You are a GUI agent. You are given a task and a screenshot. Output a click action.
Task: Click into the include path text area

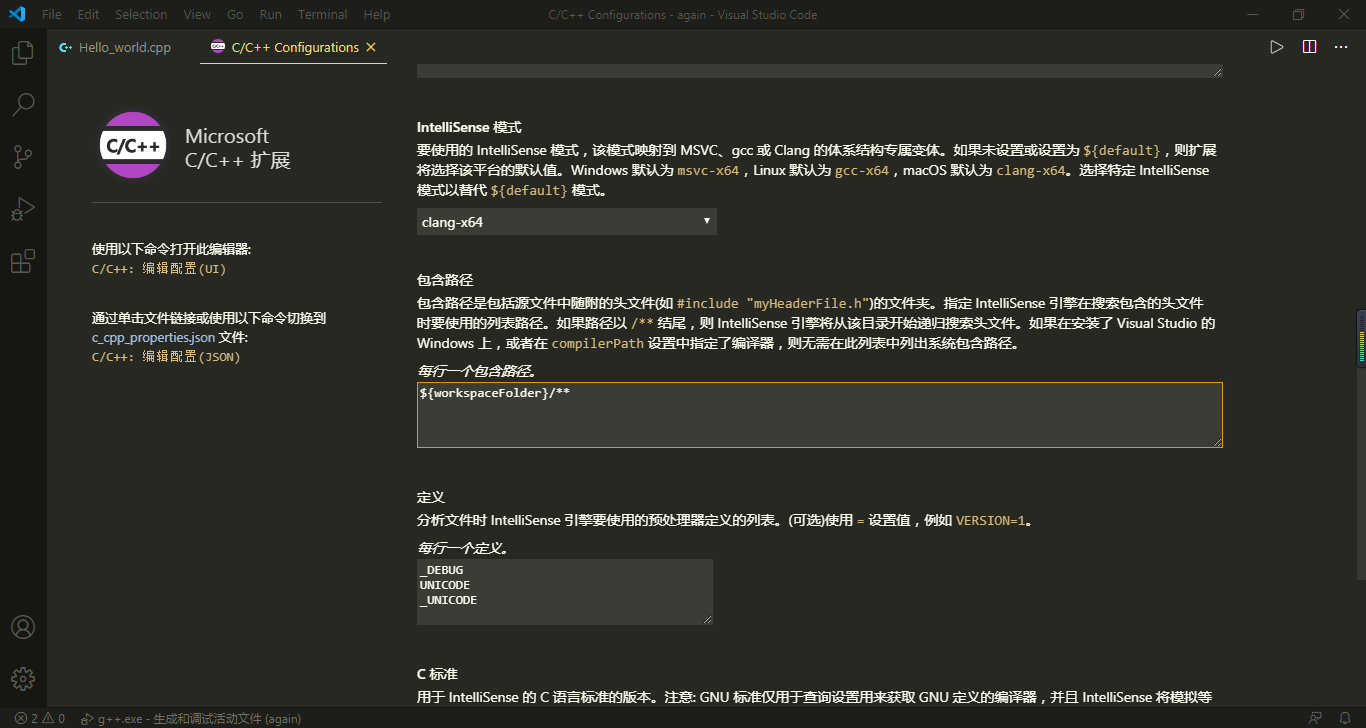(819, 414)
